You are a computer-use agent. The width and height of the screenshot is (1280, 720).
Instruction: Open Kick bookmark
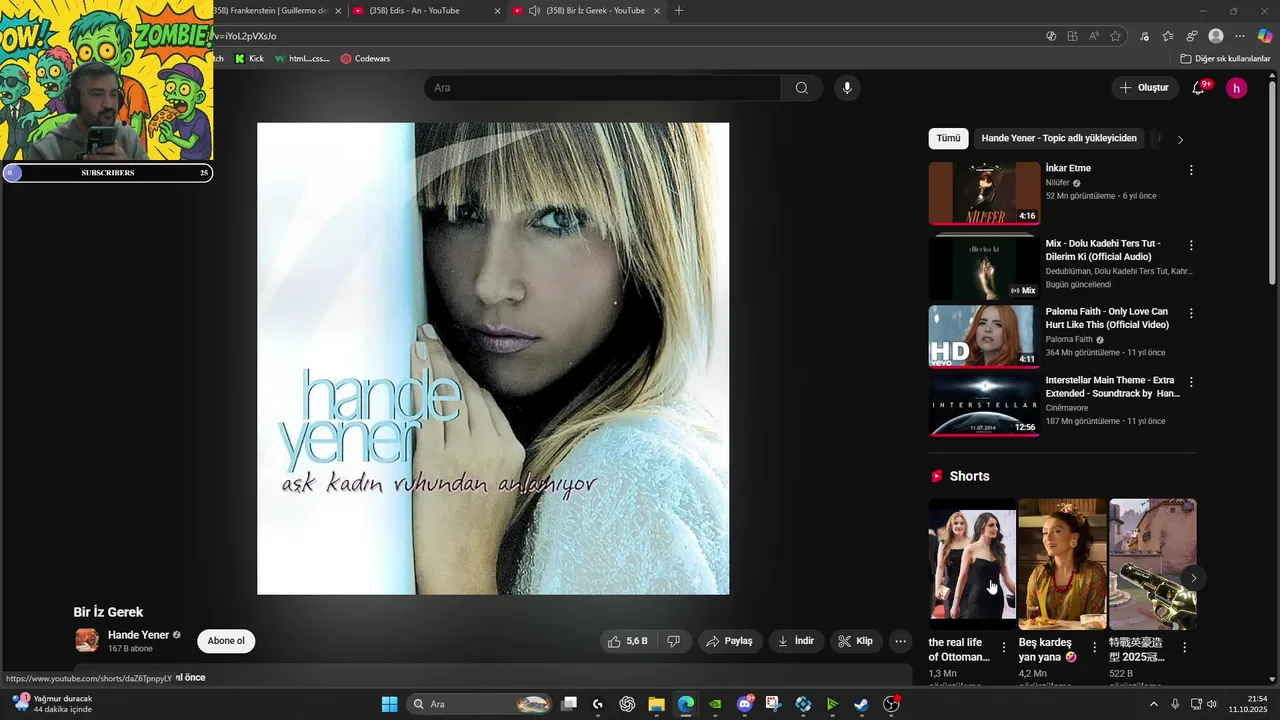point(249,59)
